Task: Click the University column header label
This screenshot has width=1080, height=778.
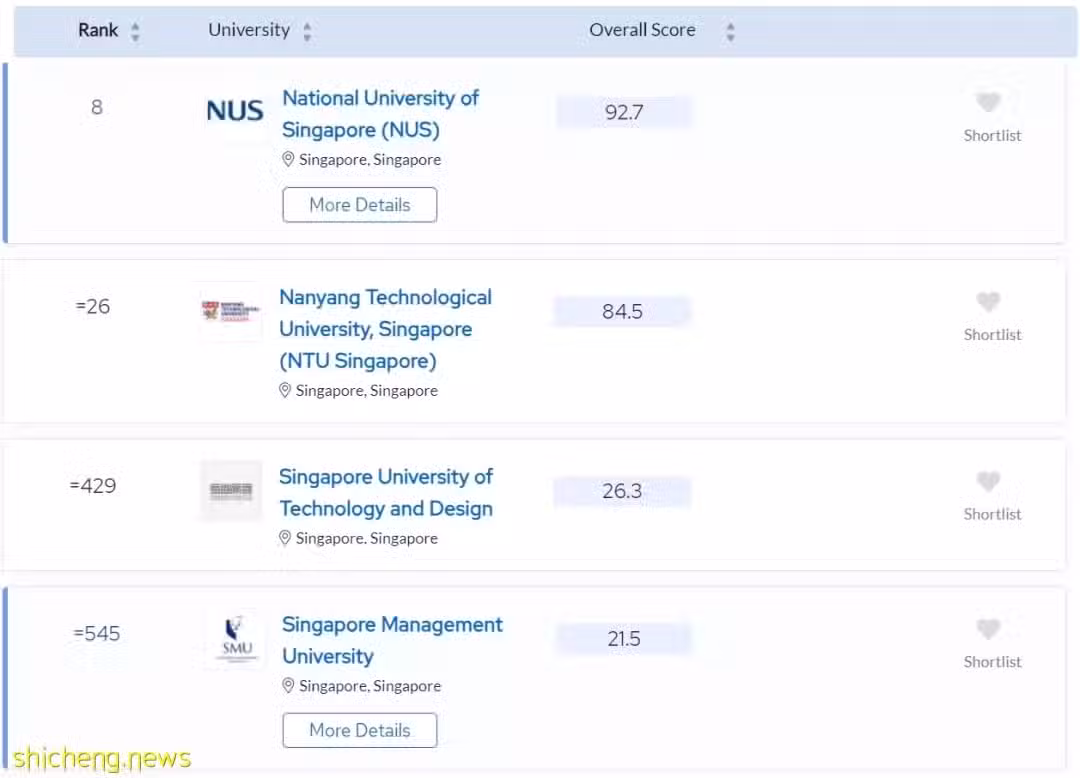Action: point(249,30)
